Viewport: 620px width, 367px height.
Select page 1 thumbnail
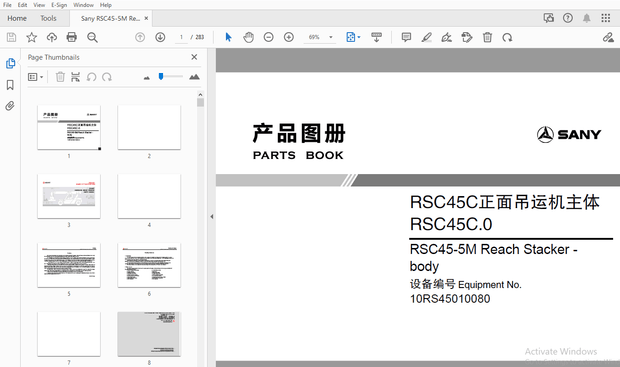[69, 127]
